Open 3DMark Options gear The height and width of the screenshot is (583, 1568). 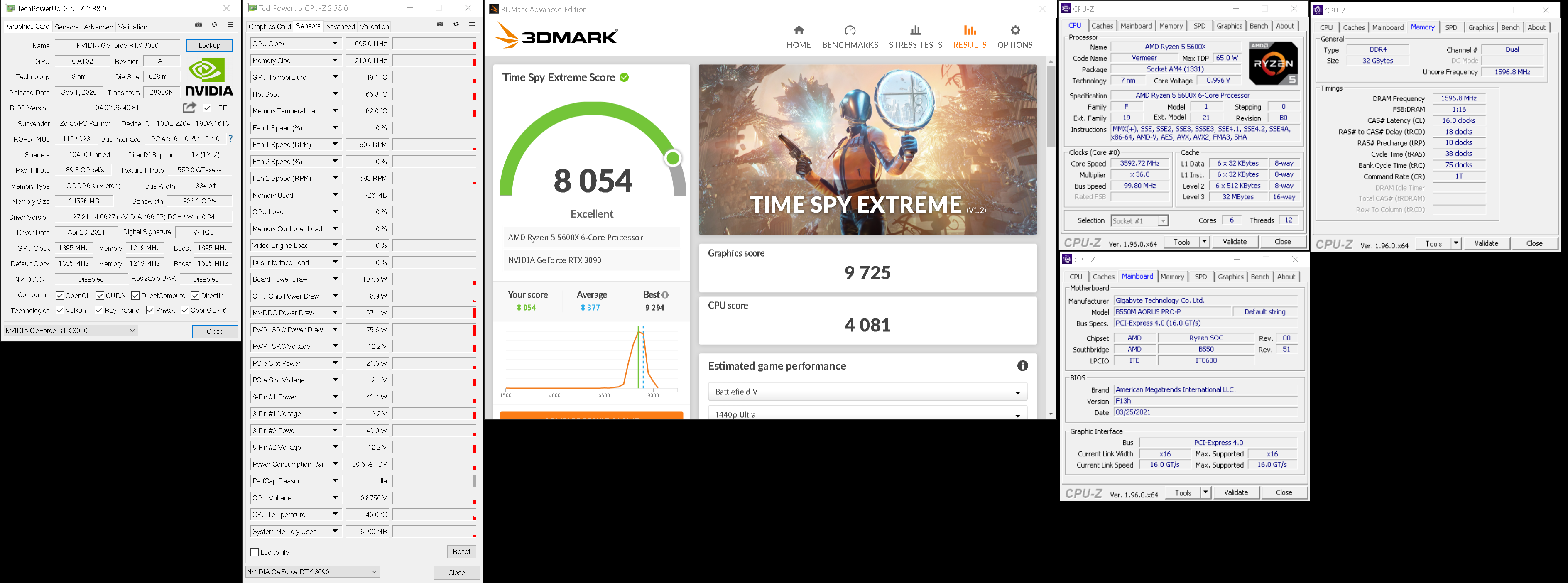click(1015, 37)
